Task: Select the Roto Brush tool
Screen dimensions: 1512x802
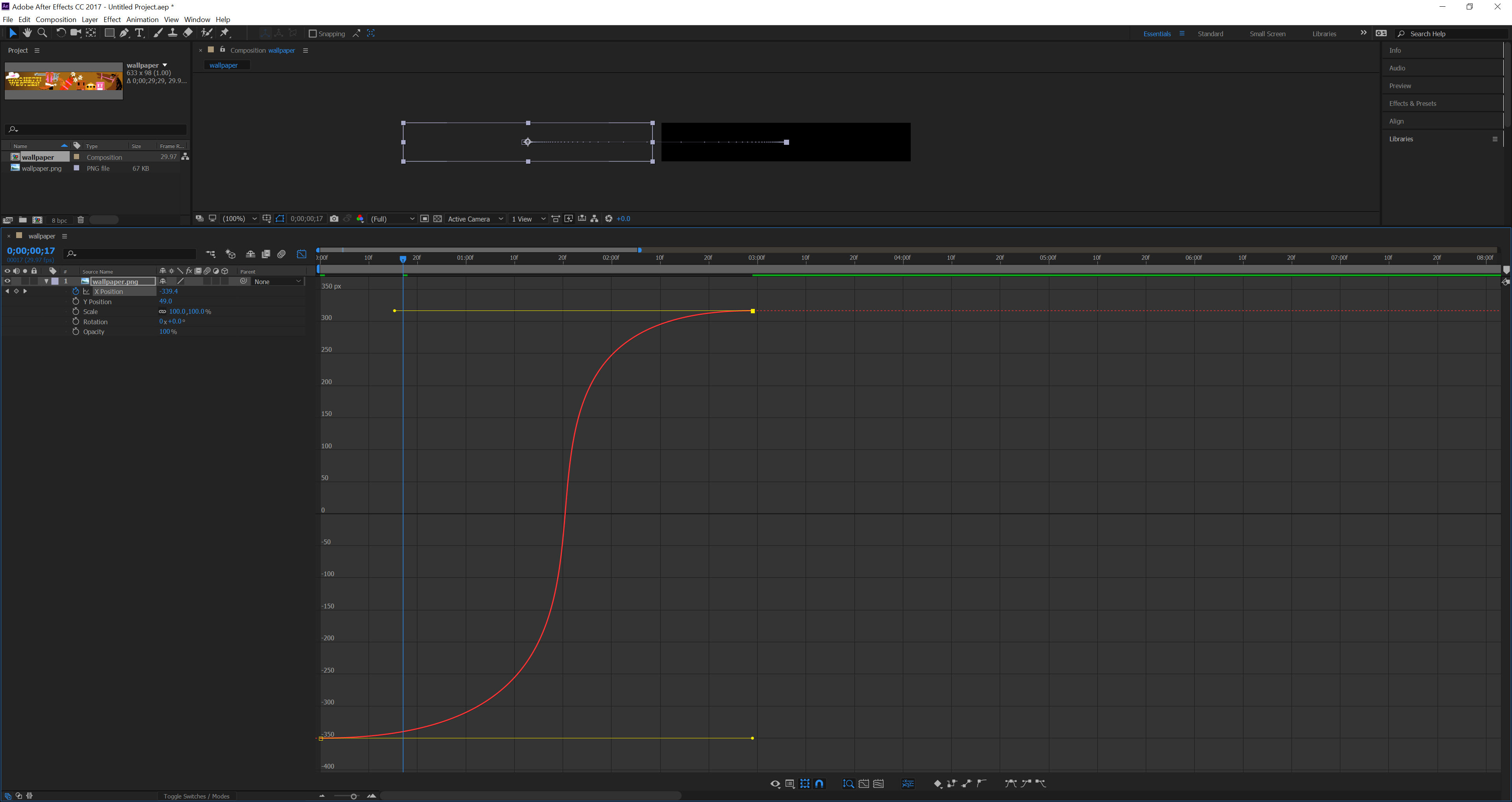Action: 207,33
